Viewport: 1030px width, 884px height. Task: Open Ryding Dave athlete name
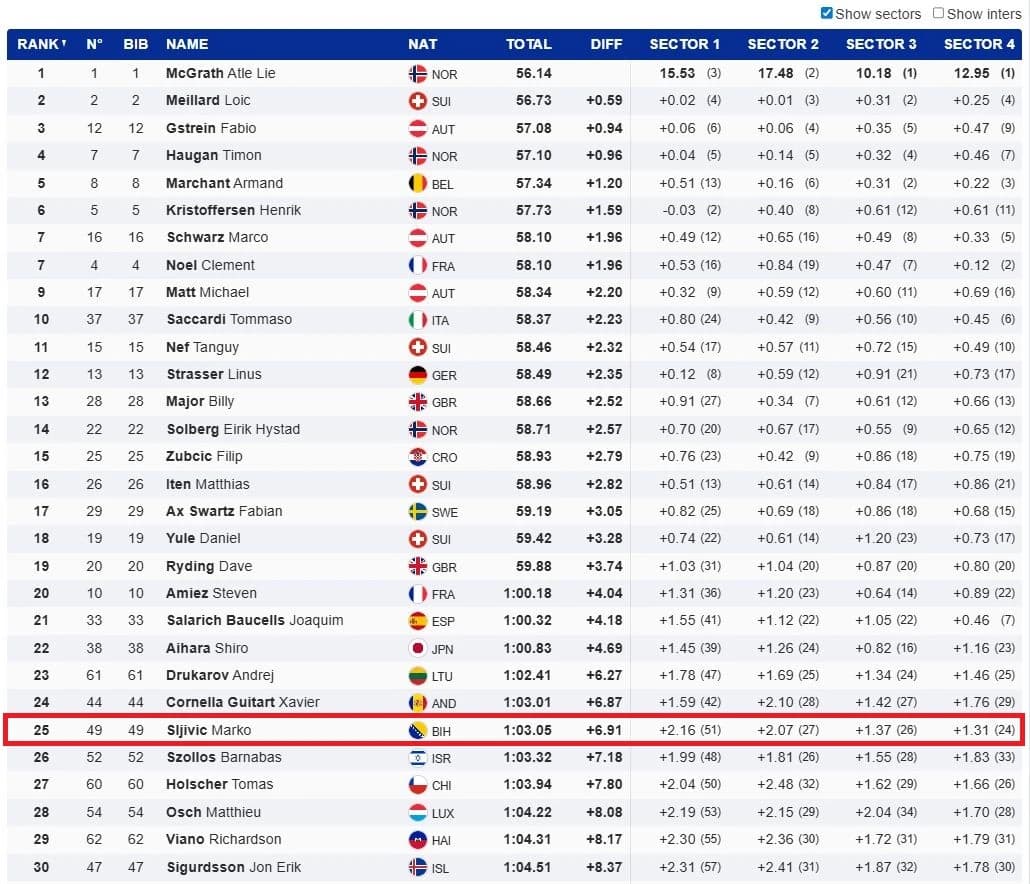(x=209, y=566)
